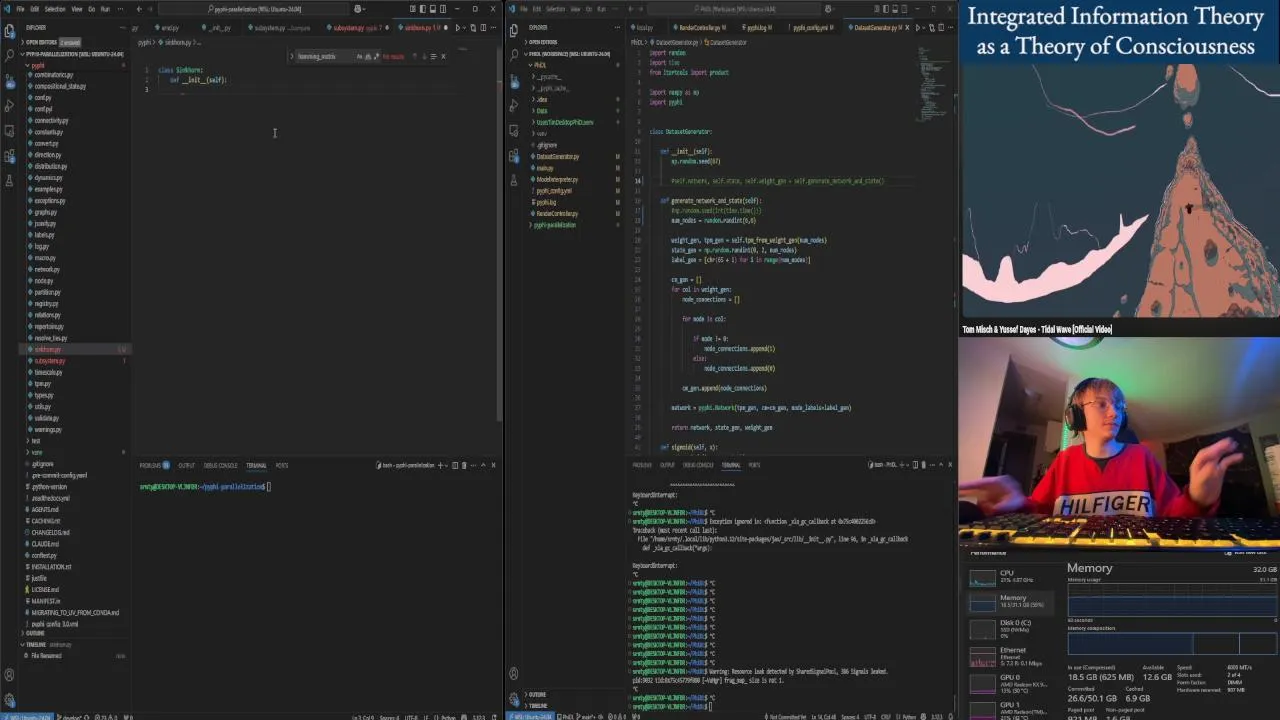
Task: Open Extensions view in left VS Code window
Action: [10, 156]
